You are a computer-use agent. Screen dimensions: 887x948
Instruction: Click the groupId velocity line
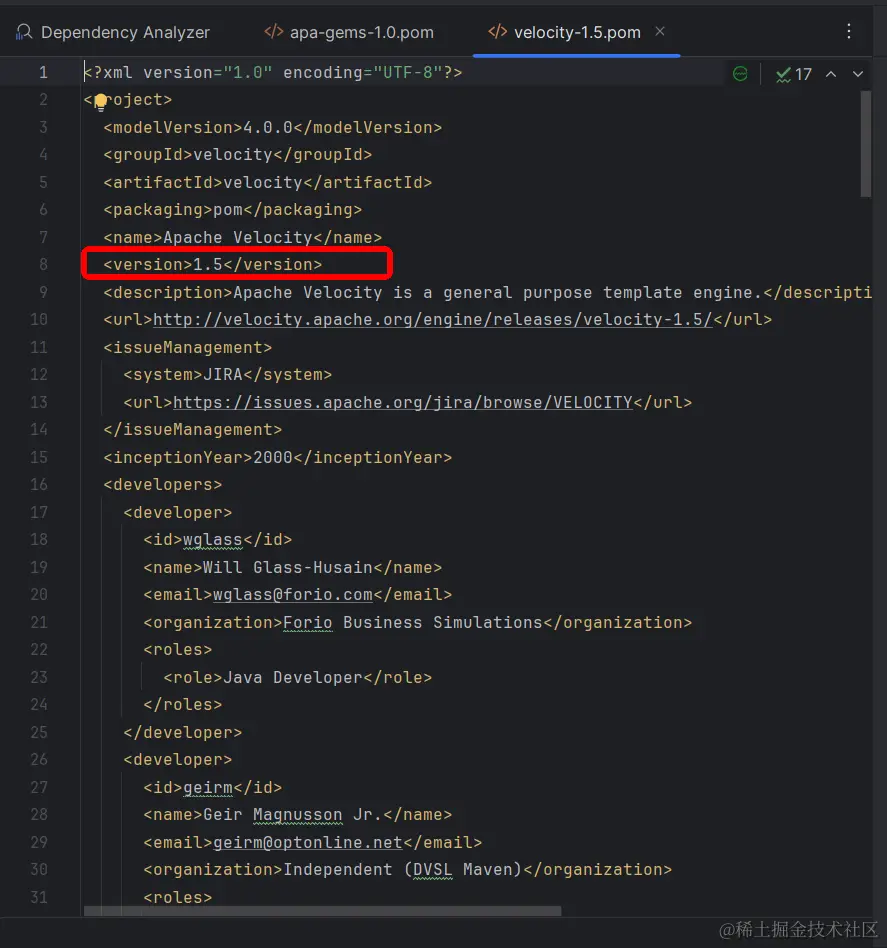coord(238,155)
